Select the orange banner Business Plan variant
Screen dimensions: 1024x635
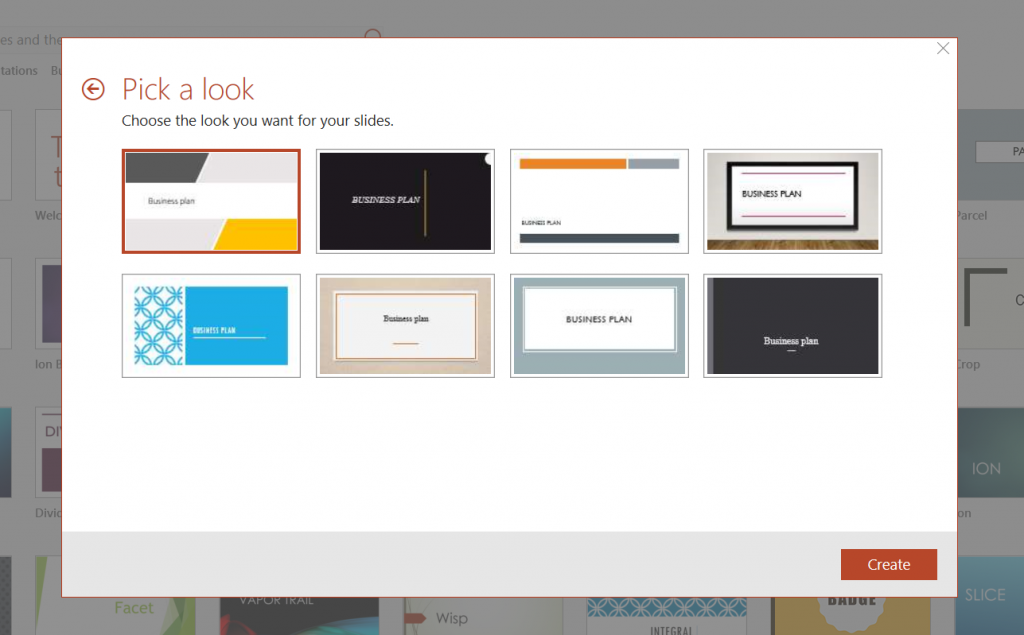(x=598, y=200)
